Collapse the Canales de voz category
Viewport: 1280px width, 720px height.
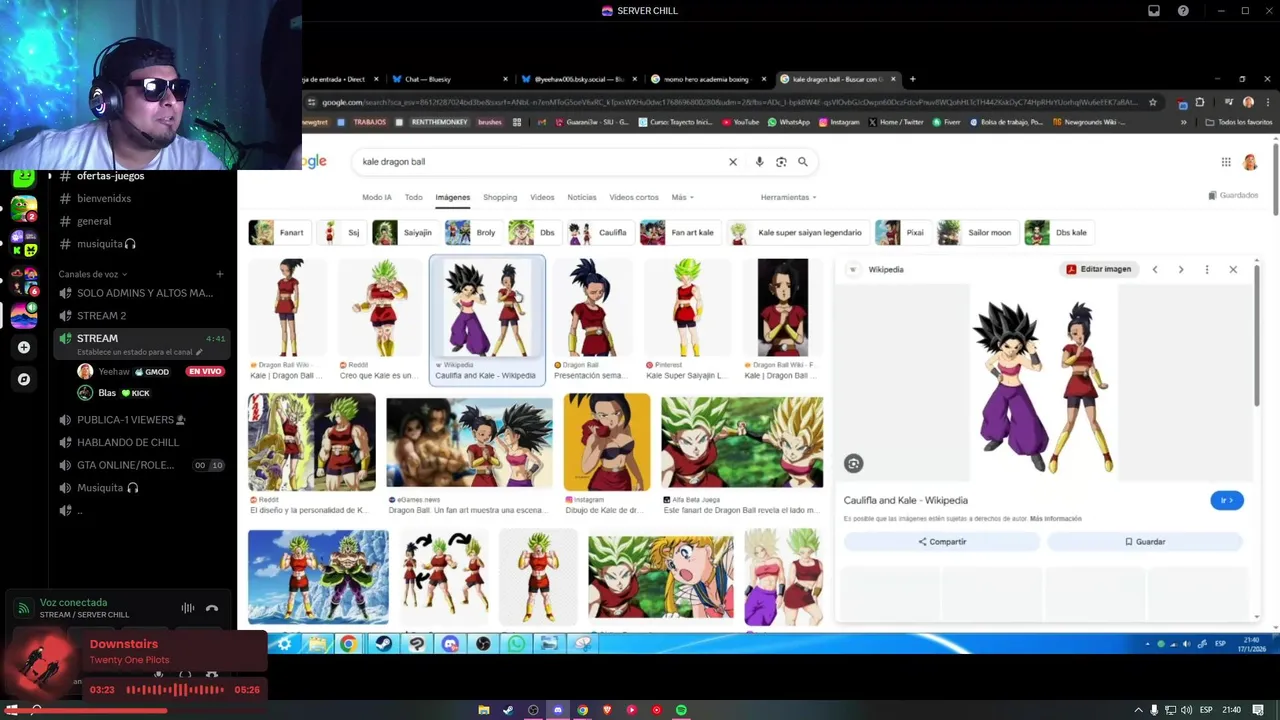[x=92, y=274]
